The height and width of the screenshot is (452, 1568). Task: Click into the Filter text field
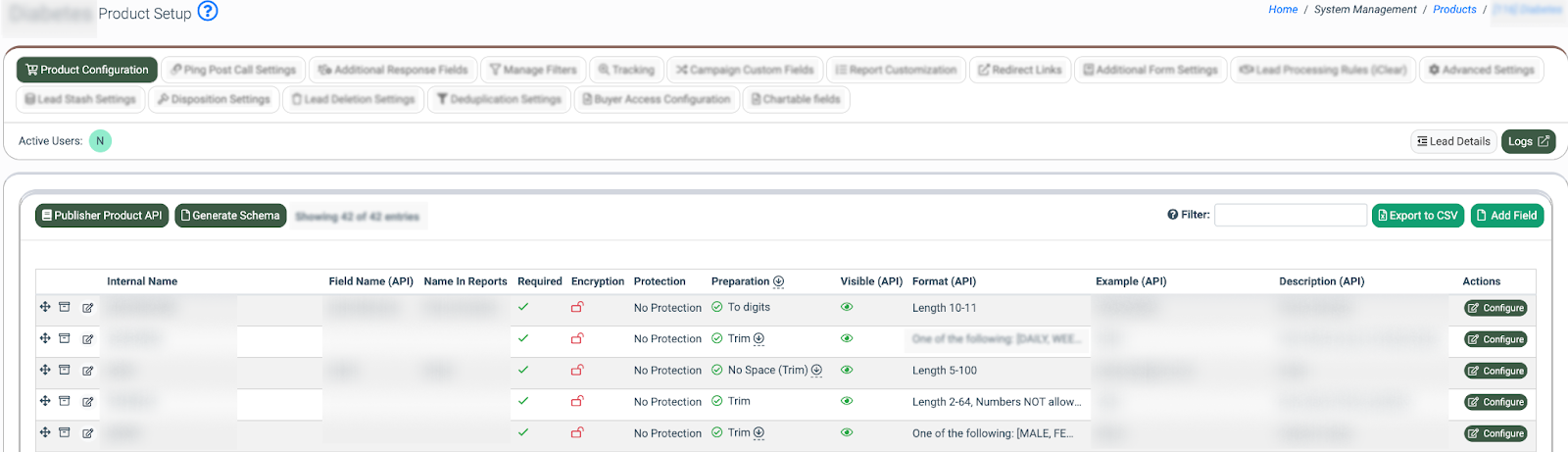1290,216
